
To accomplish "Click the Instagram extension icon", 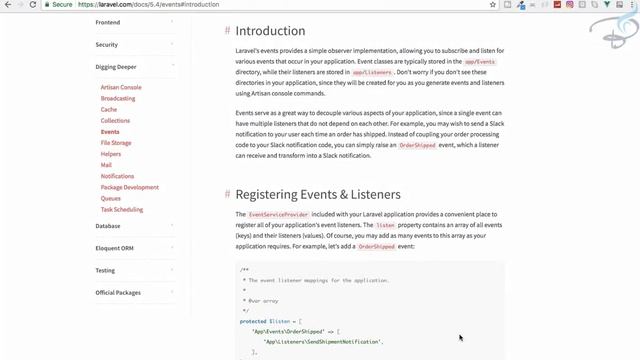I will (570, 4).
